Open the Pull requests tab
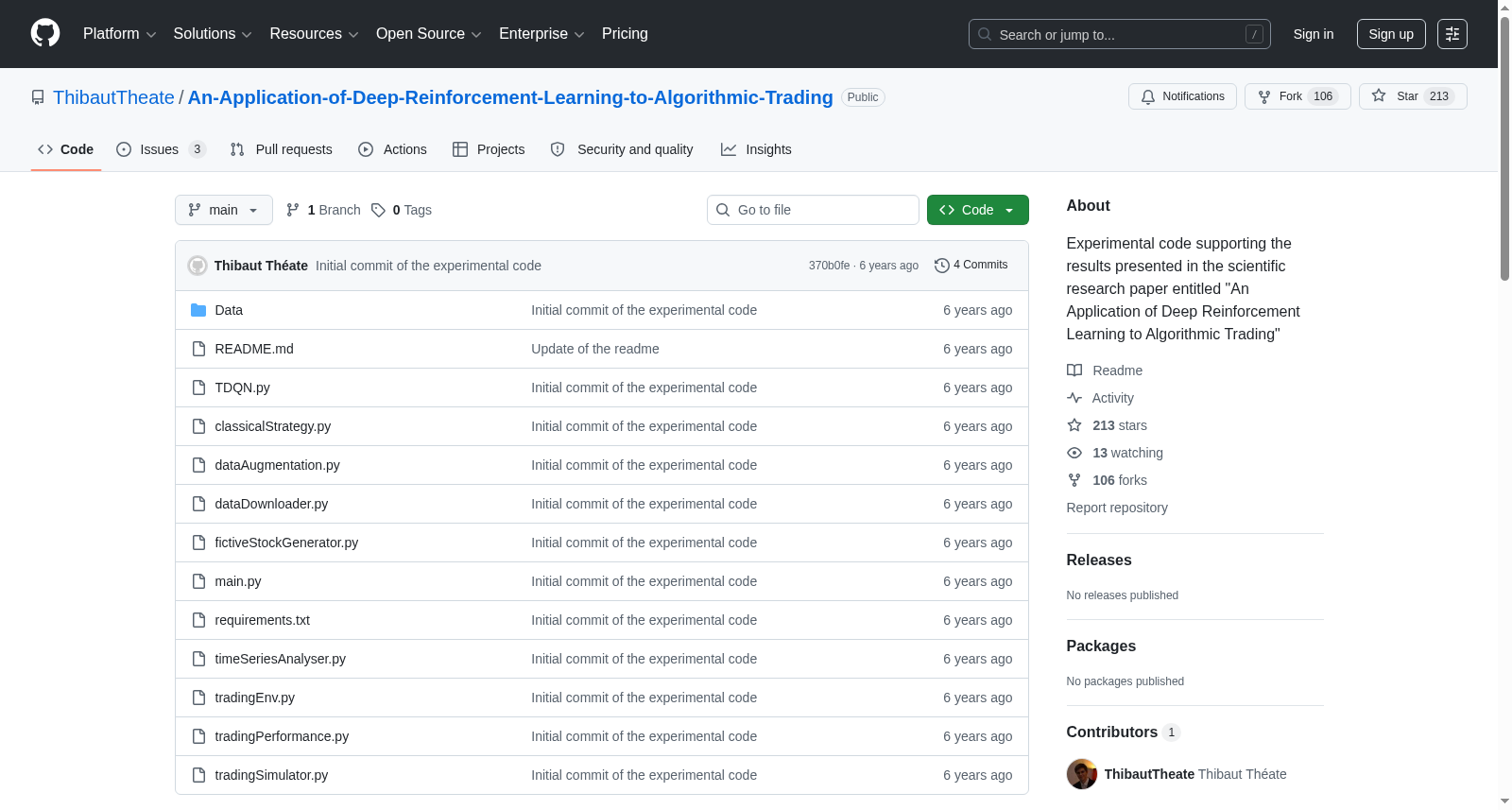 point(282,149)
